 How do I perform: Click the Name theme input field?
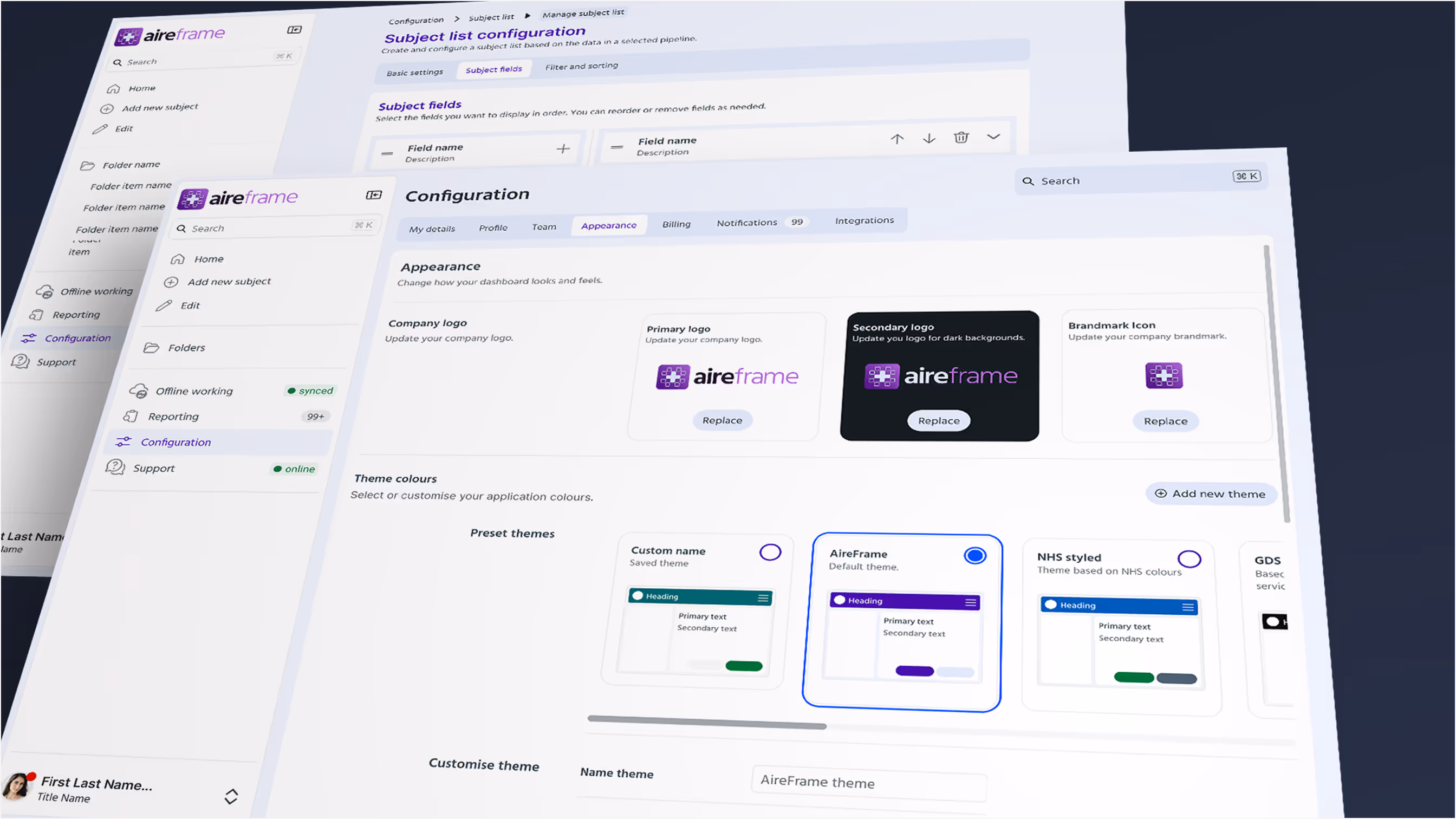coord(868,782)
